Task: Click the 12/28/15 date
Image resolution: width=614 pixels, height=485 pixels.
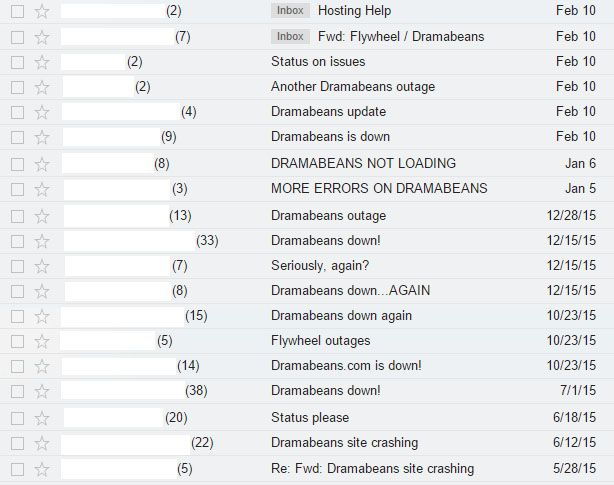Action: [571, 215]
